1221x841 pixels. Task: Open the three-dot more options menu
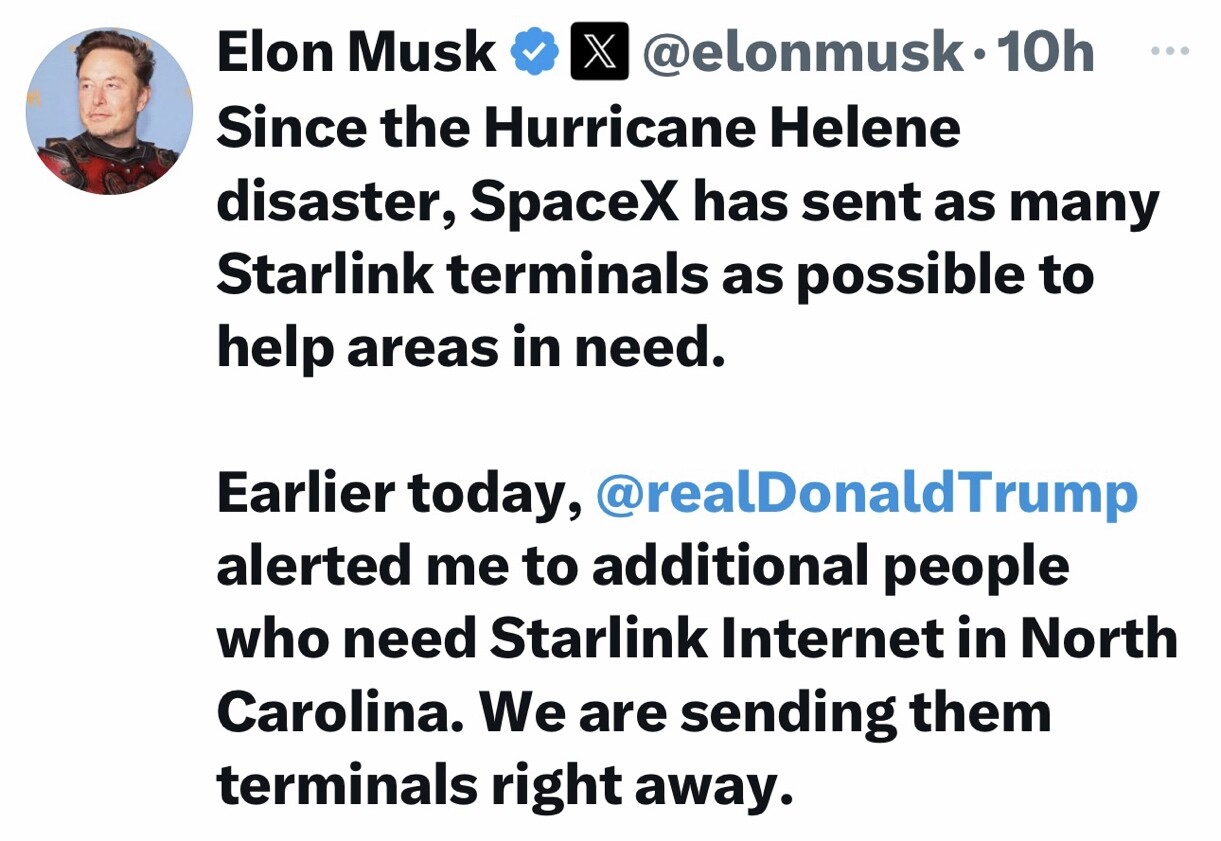(x=1170, y=49)
